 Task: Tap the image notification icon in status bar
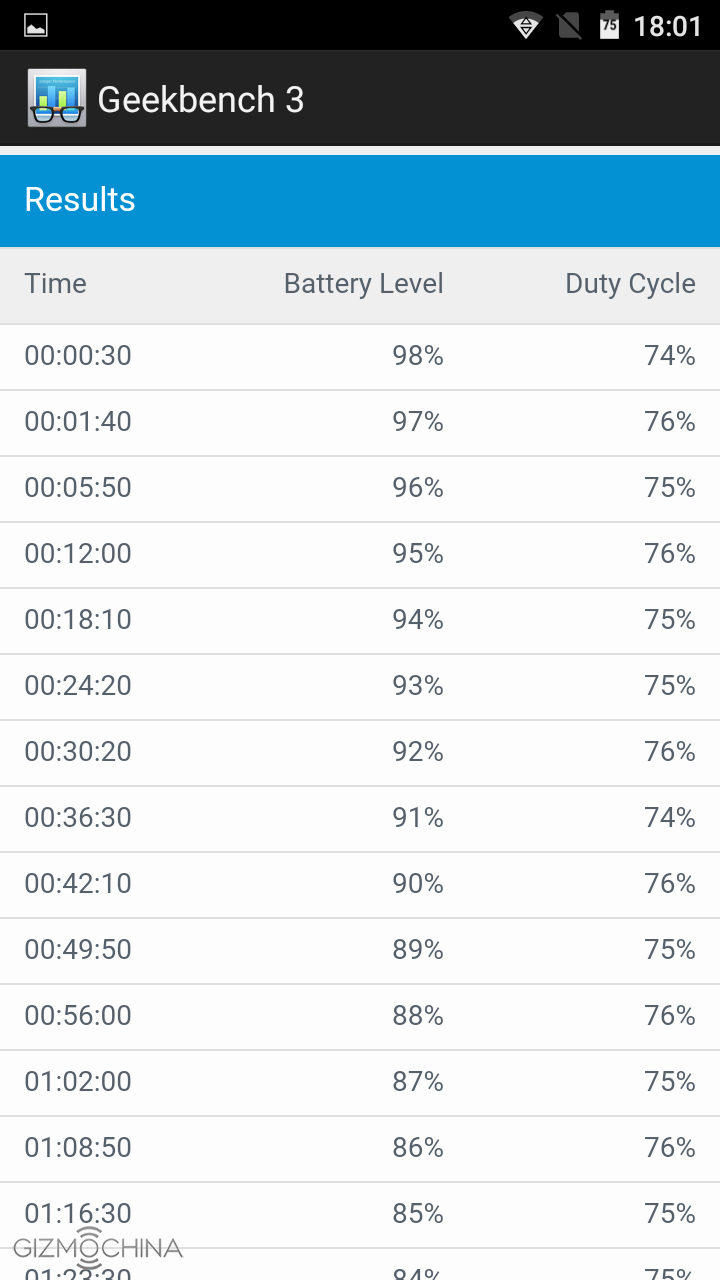36,25
